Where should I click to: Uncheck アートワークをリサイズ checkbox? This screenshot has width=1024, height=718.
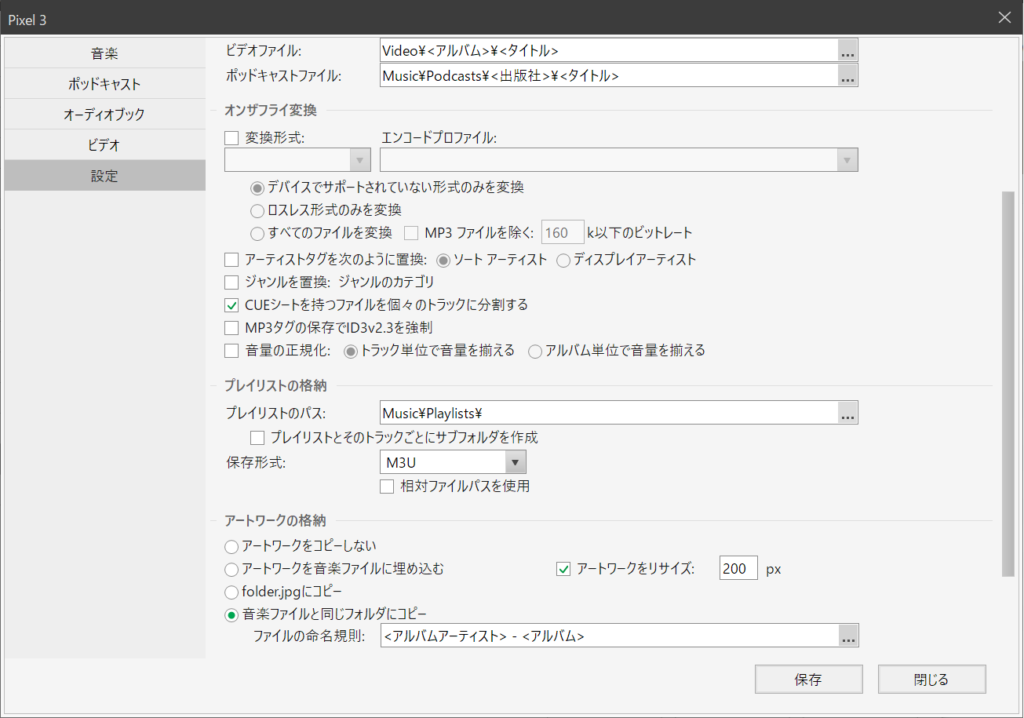563,569
